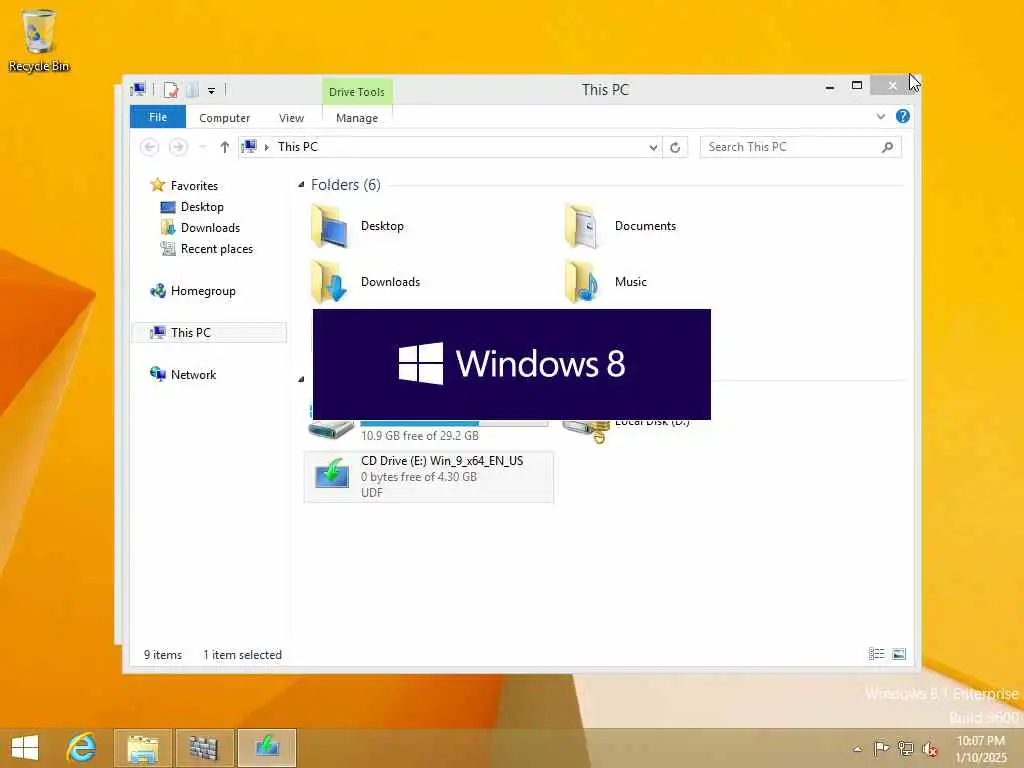Click the '1 item selected' status text
The width and height of the screenshot is (1024, 768).
242,654
